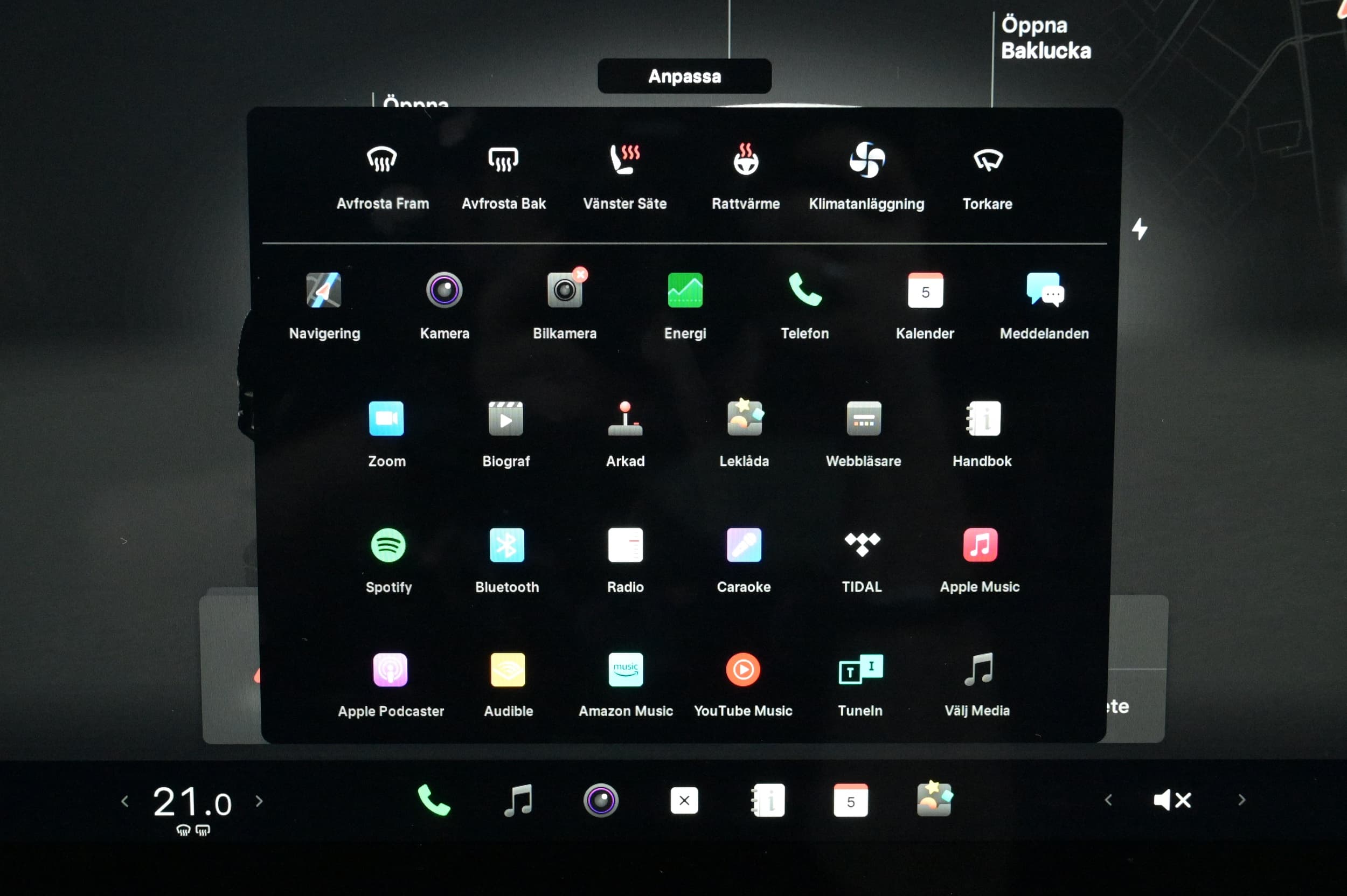The width and height of the screenshot is (1347, 896).
Task: Unmute using the muted speaker icon
Action: click(1172, 800)
